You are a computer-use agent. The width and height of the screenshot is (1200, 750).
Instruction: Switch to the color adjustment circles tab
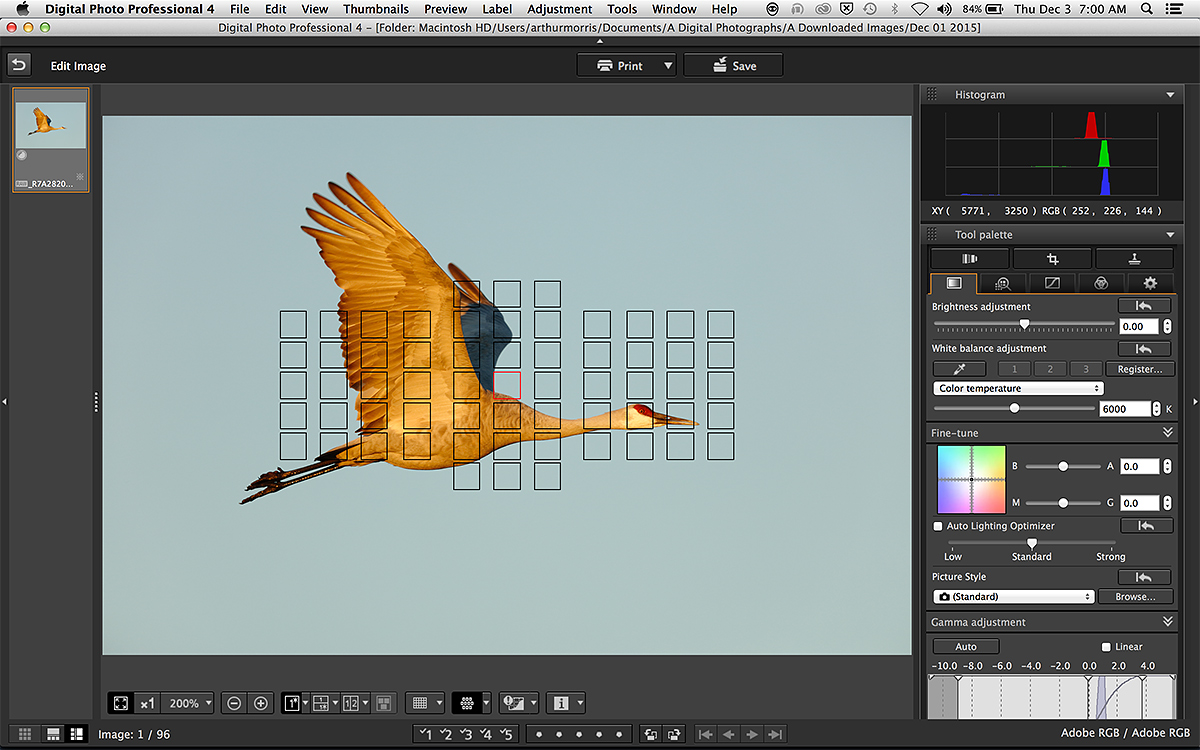[1101, 283]
